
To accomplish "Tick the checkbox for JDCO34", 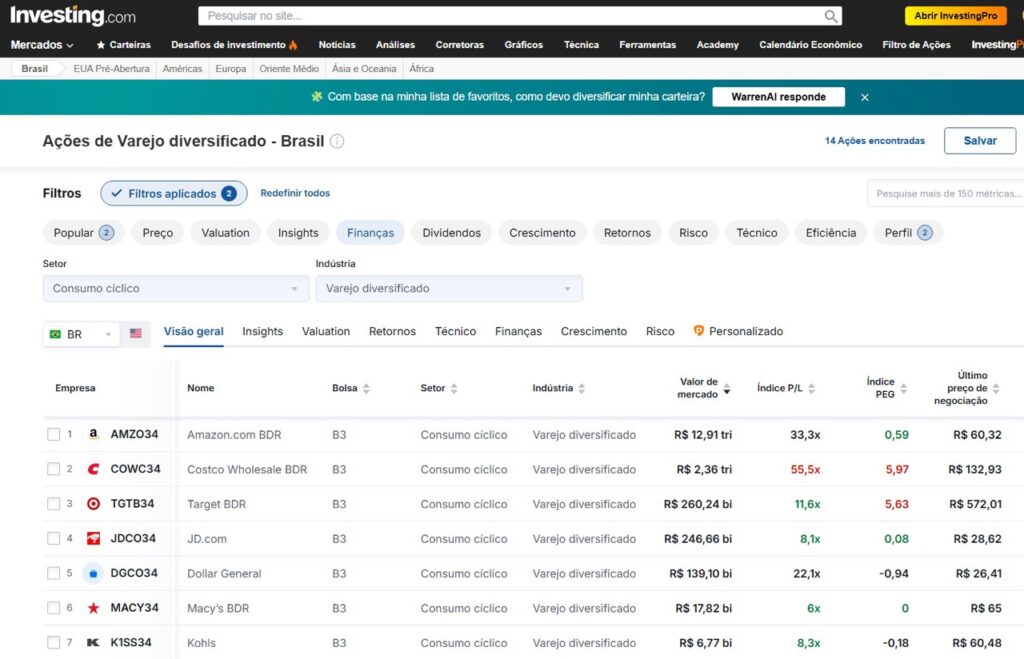I will click(x=54, y=538).
